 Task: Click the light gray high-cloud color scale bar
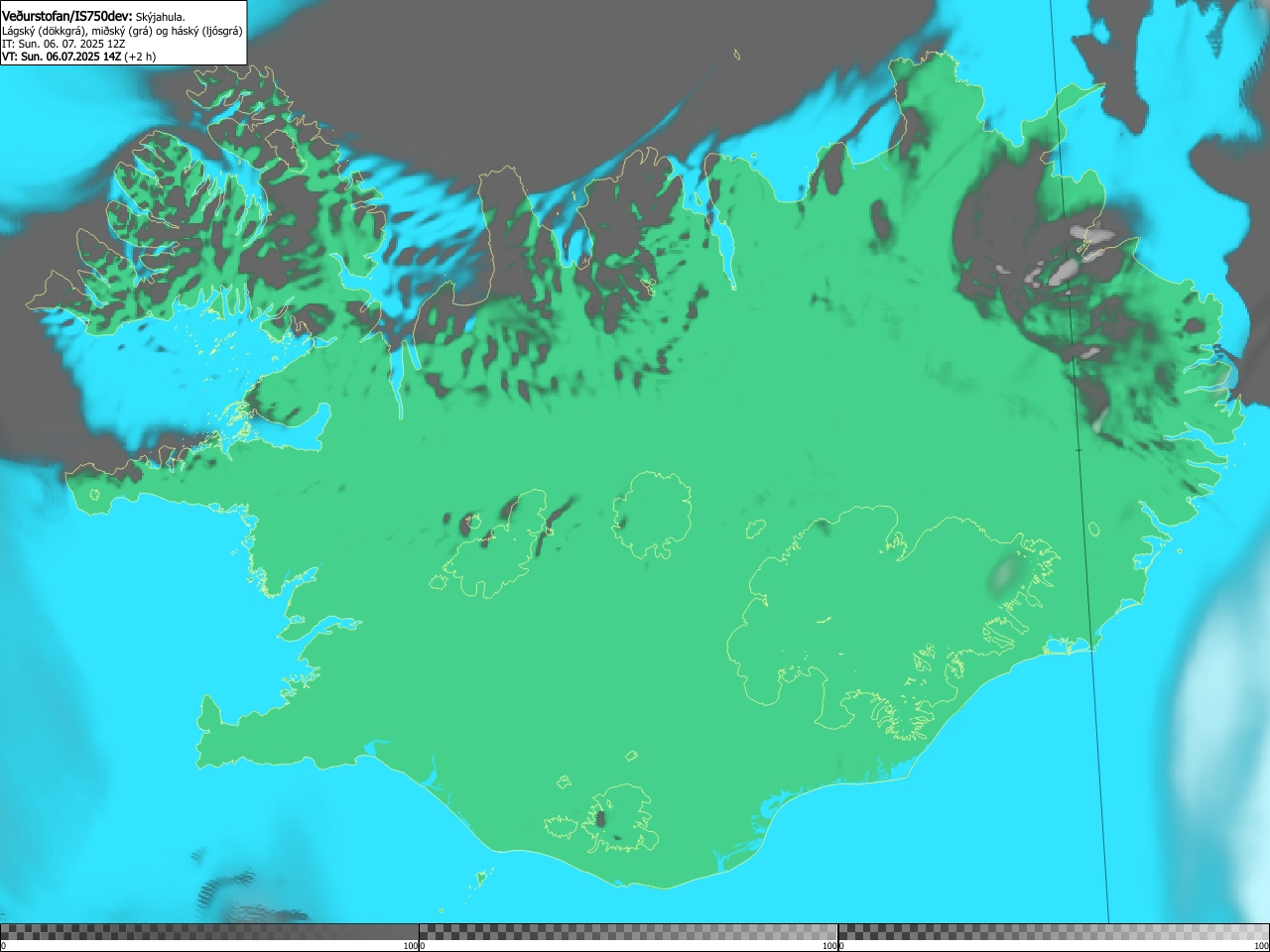coord(1054,932)
